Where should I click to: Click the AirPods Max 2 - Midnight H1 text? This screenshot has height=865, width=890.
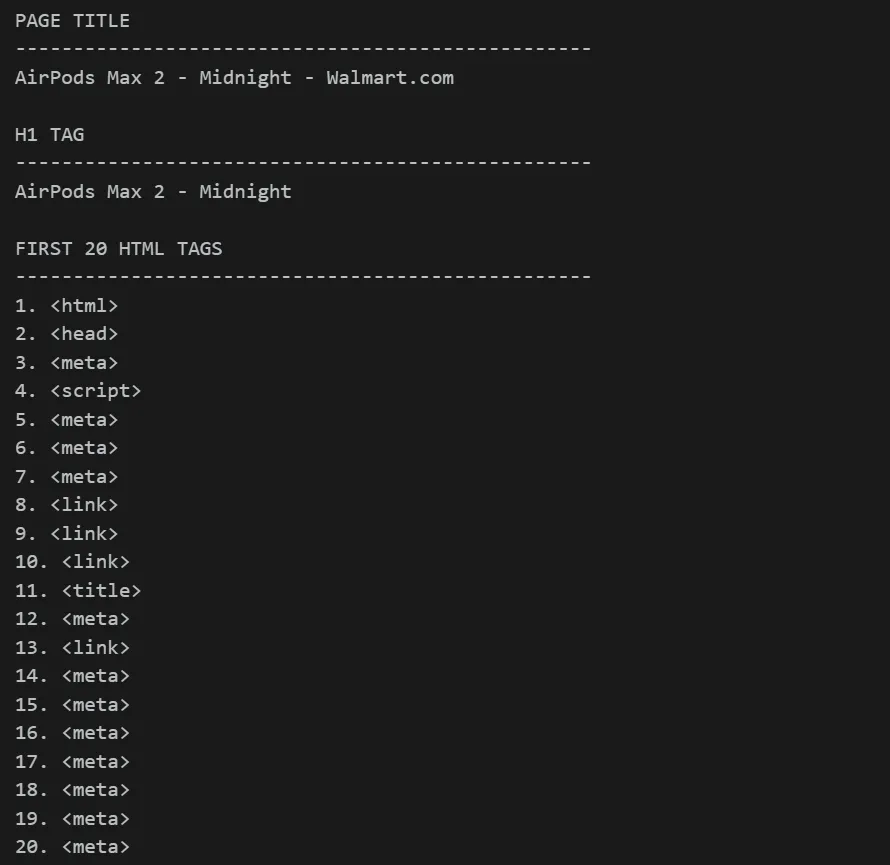153,192
